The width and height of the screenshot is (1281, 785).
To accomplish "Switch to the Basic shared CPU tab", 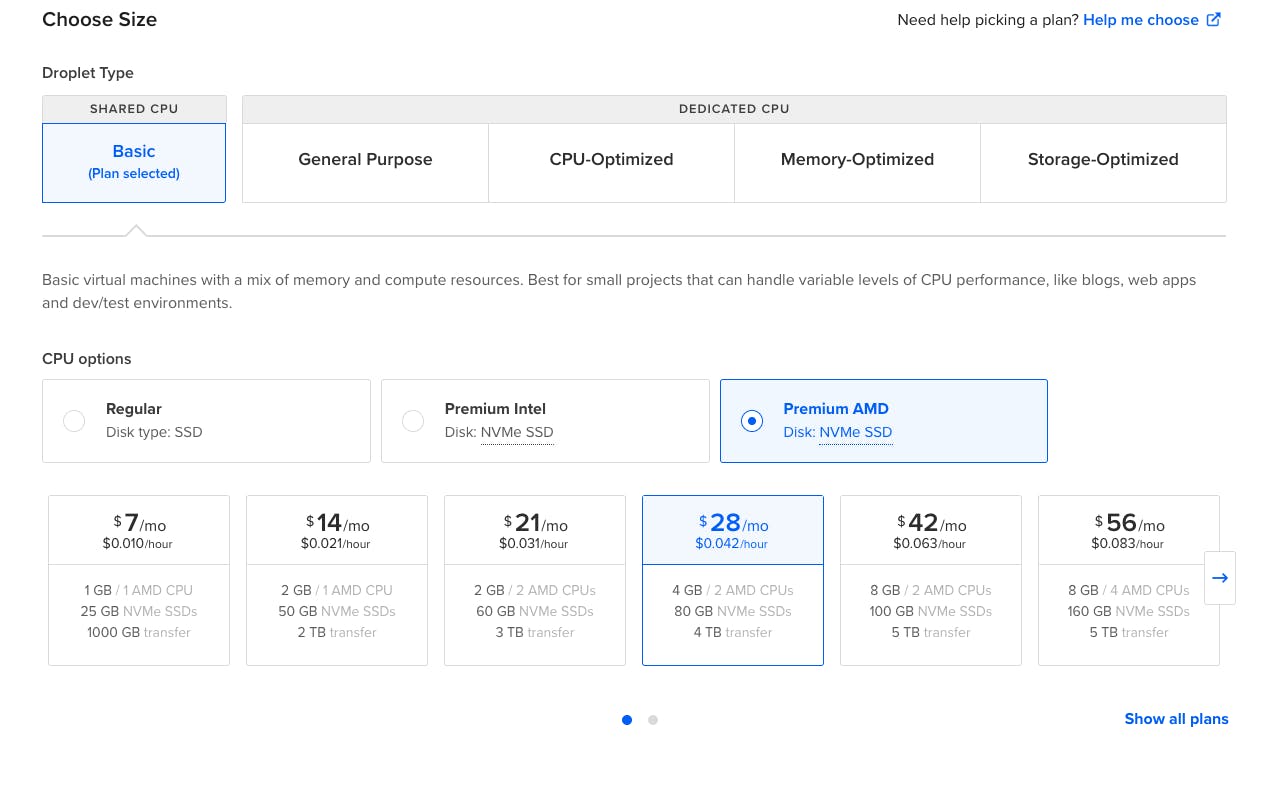I will point(134,162).
